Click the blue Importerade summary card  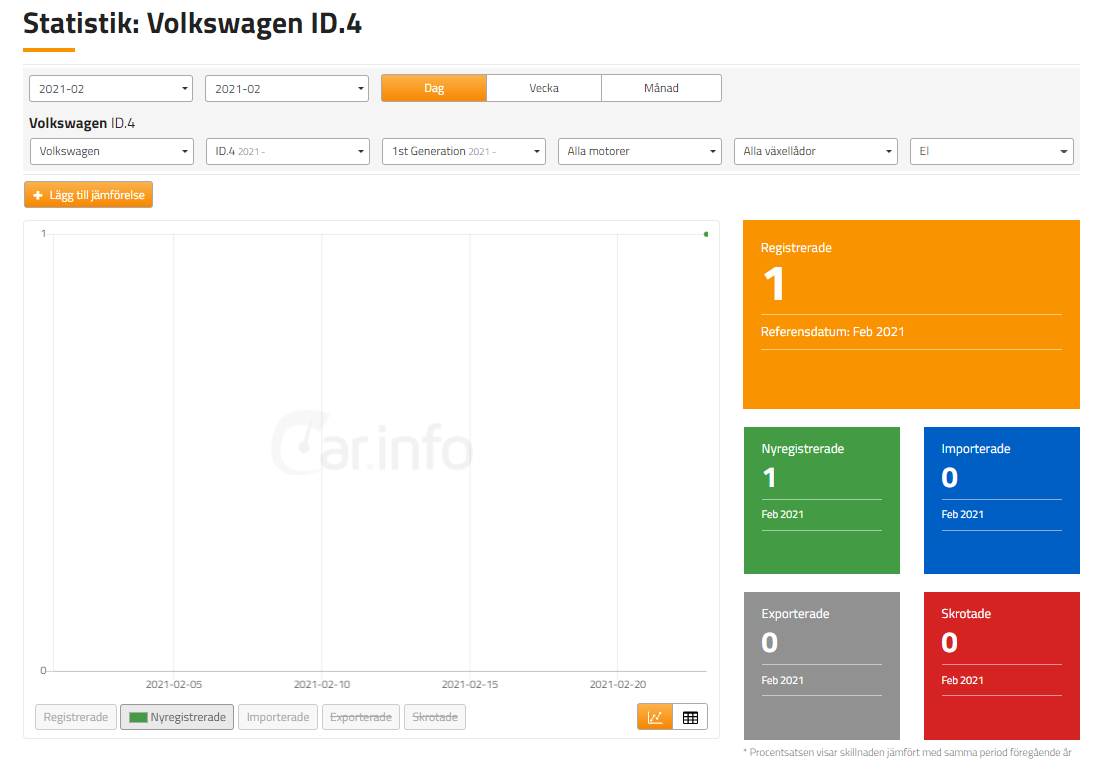[x=1002, y=500]
